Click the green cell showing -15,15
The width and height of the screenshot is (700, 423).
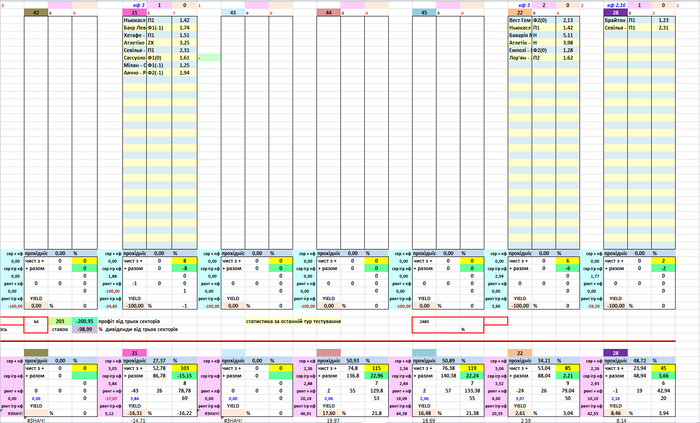(184, 376)
